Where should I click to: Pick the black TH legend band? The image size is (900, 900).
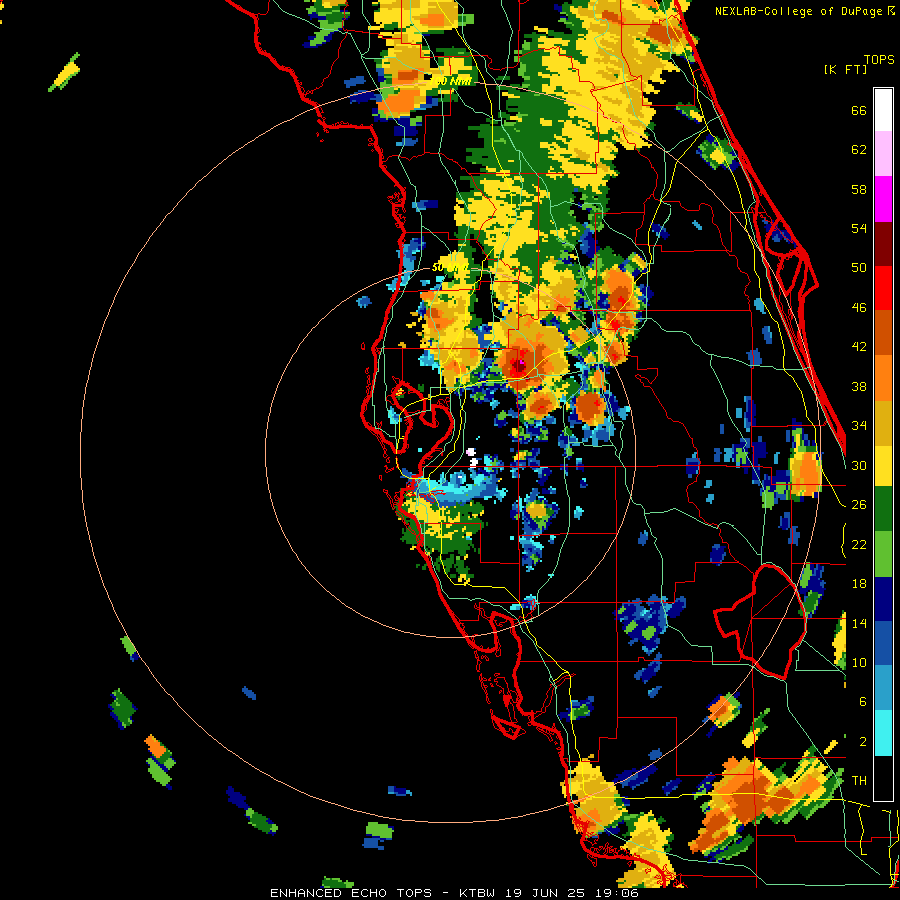coord(883,778)
